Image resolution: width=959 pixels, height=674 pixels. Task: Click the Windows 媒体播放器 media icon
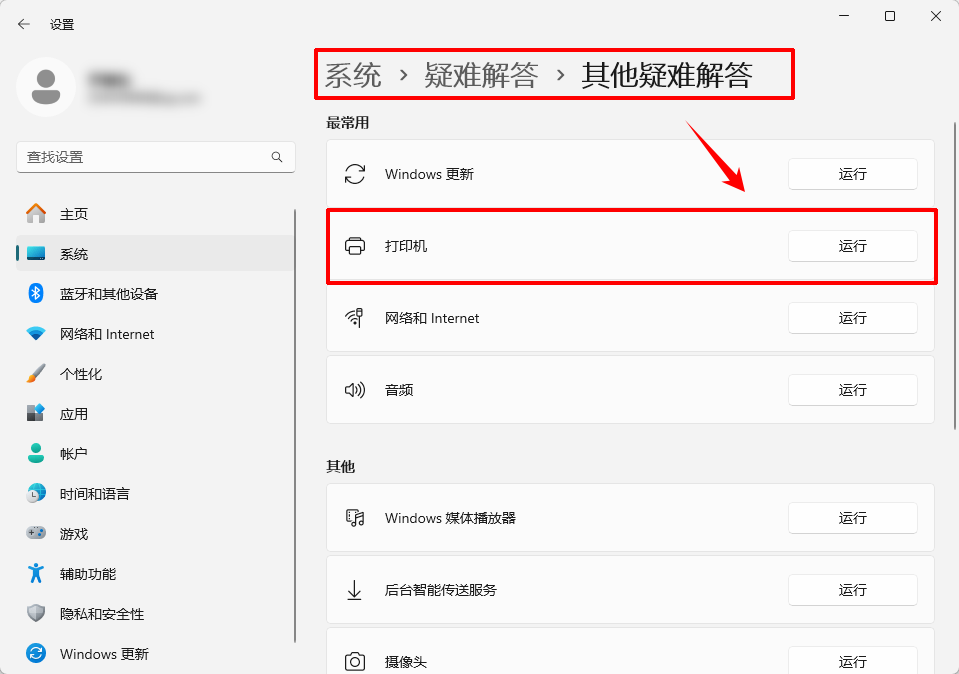click(x=355, y=518)
